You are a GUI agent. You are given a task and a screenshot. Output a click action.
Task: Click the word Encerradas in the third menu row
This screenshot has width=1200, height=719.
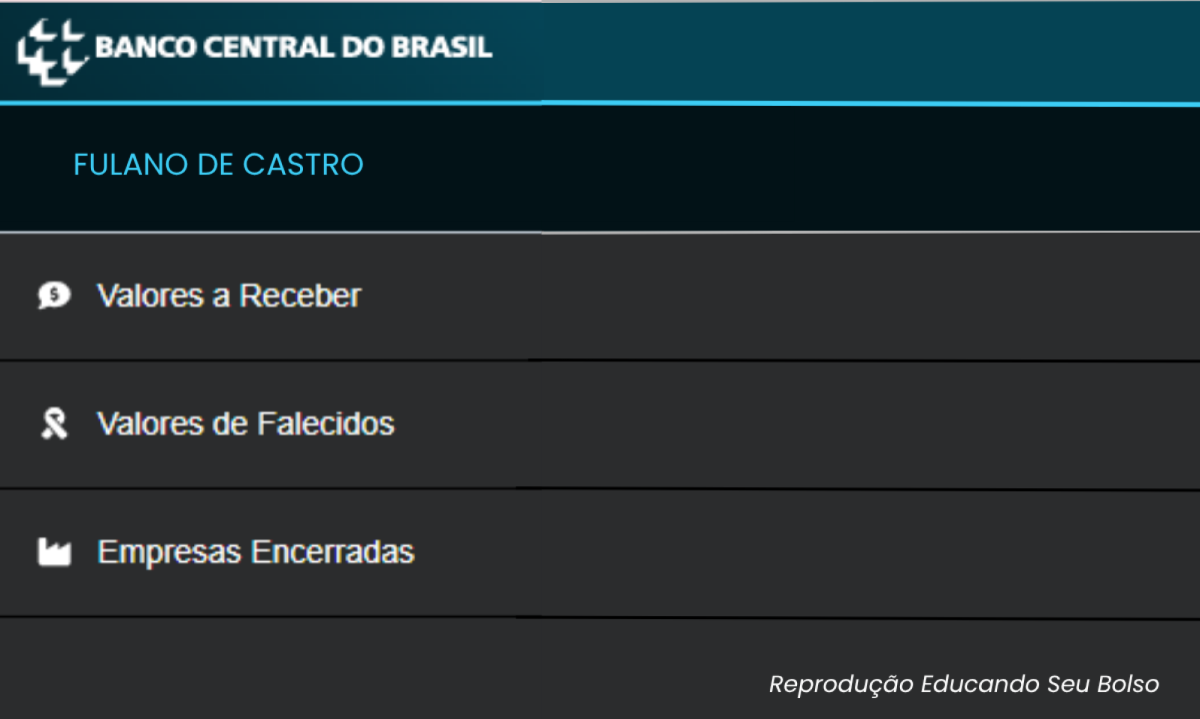(332, 552)
